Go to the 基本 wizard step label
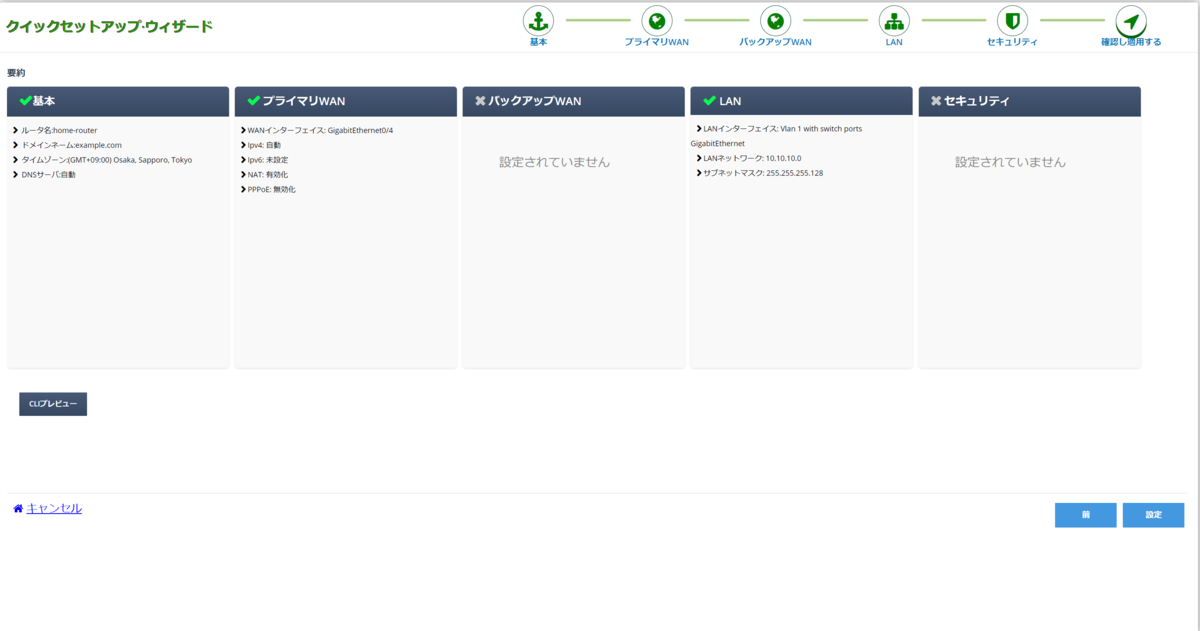1200x631 pixels. click(x=538, y=42)
